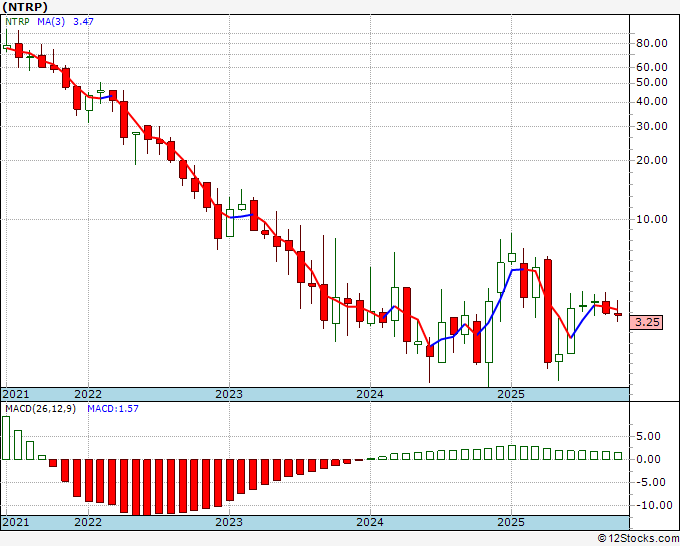
Task: Click the MA(3) indicator label
Action: point(51,22)
